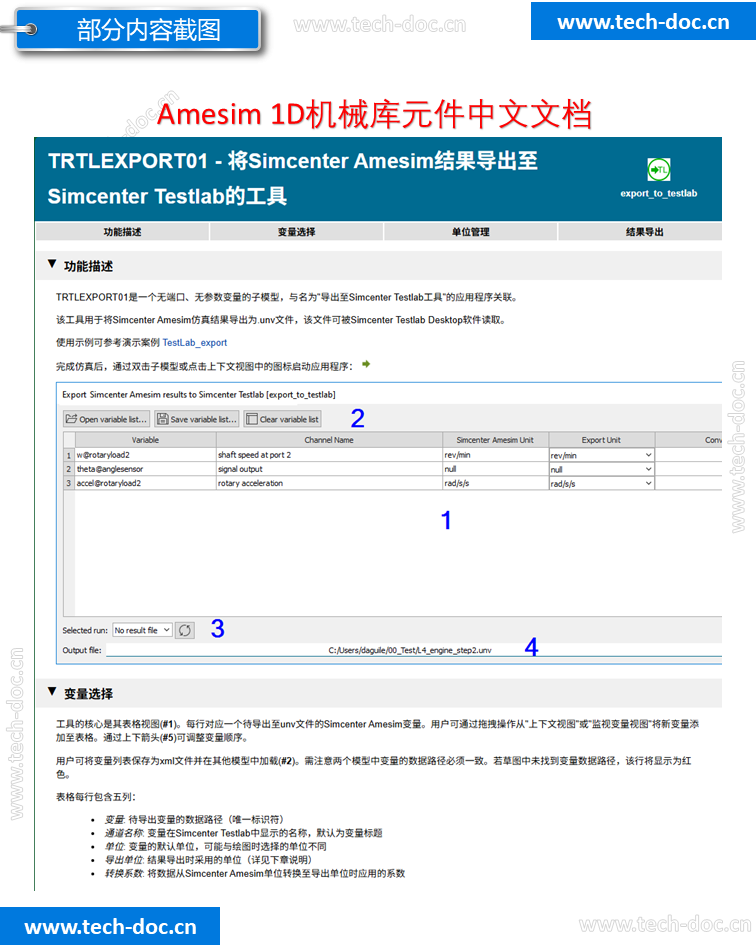
Task: Click the rad/s/s Amesim unit cell
Action: click(x=495, y=483)
